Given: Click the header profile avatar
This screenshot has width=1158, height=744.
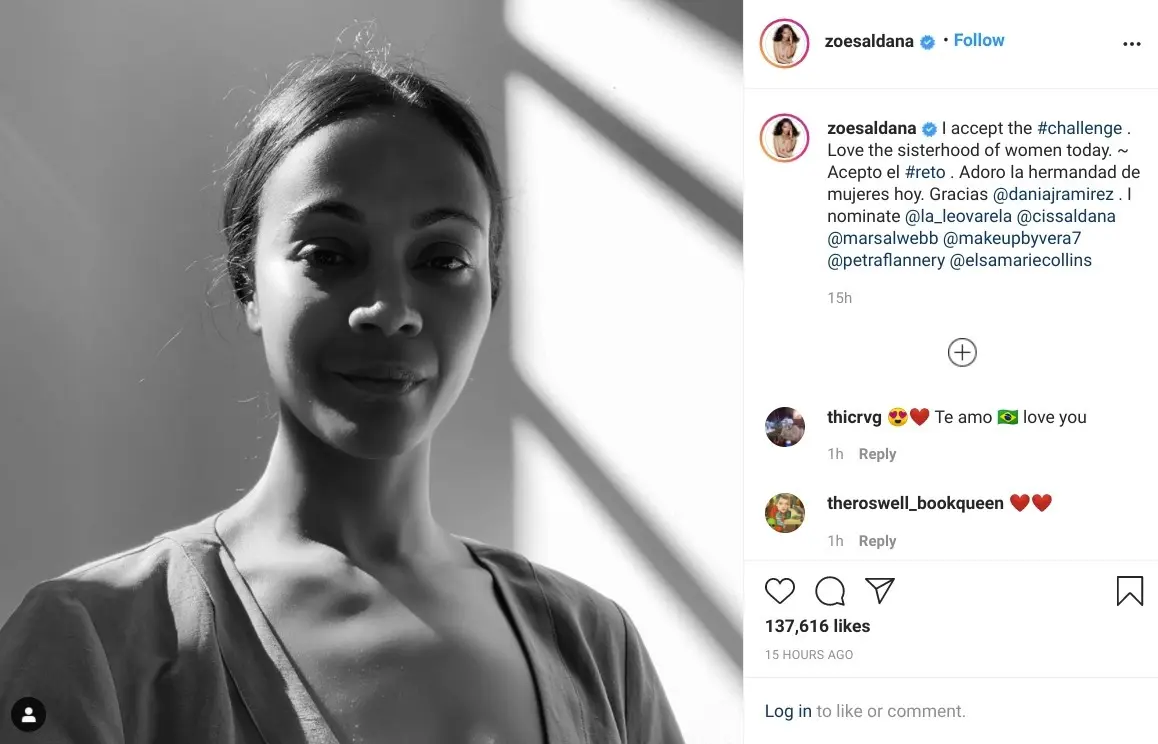Looking at the screenshot, I should tap(784, 43).
